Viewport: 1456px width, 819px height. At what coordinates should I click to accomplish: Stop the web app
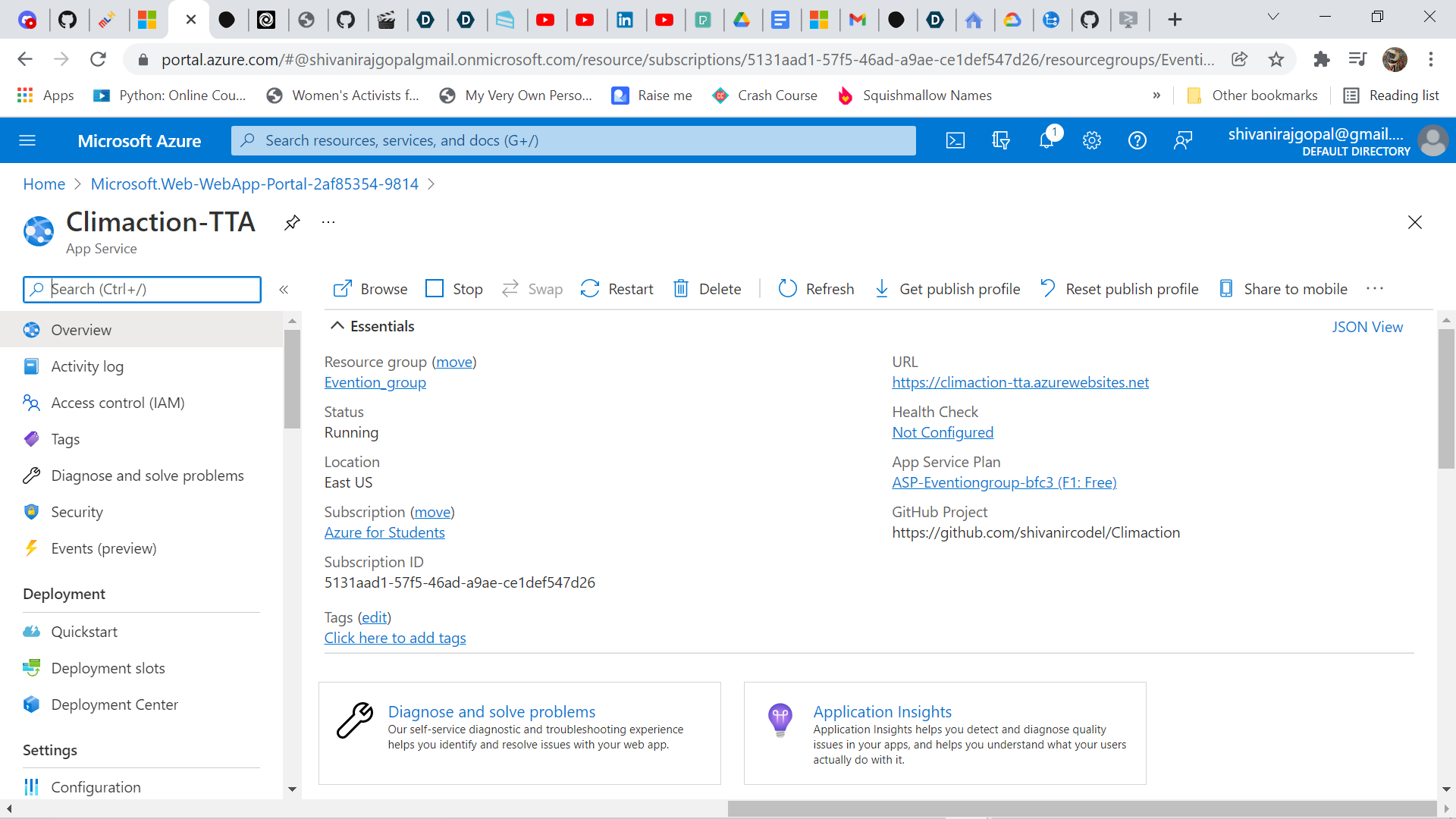coord(454,289)
